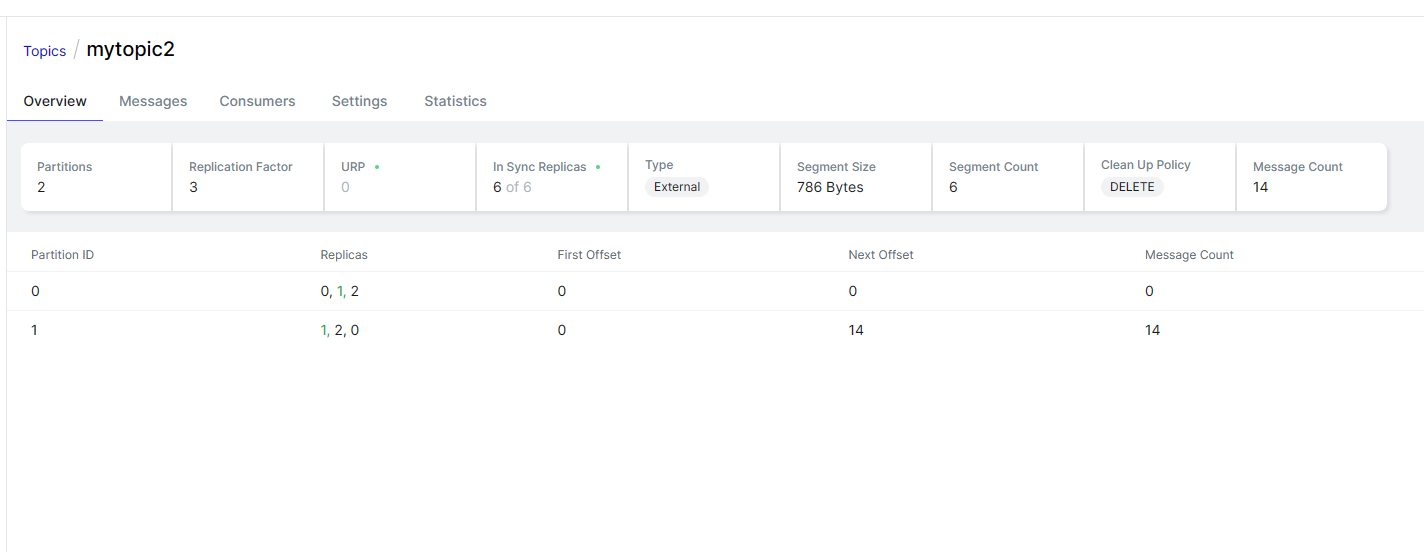The height and width of the screenshot is (552, 1424).
Task: Click the '6 of 6' replicas value
Action: point(512,187)
